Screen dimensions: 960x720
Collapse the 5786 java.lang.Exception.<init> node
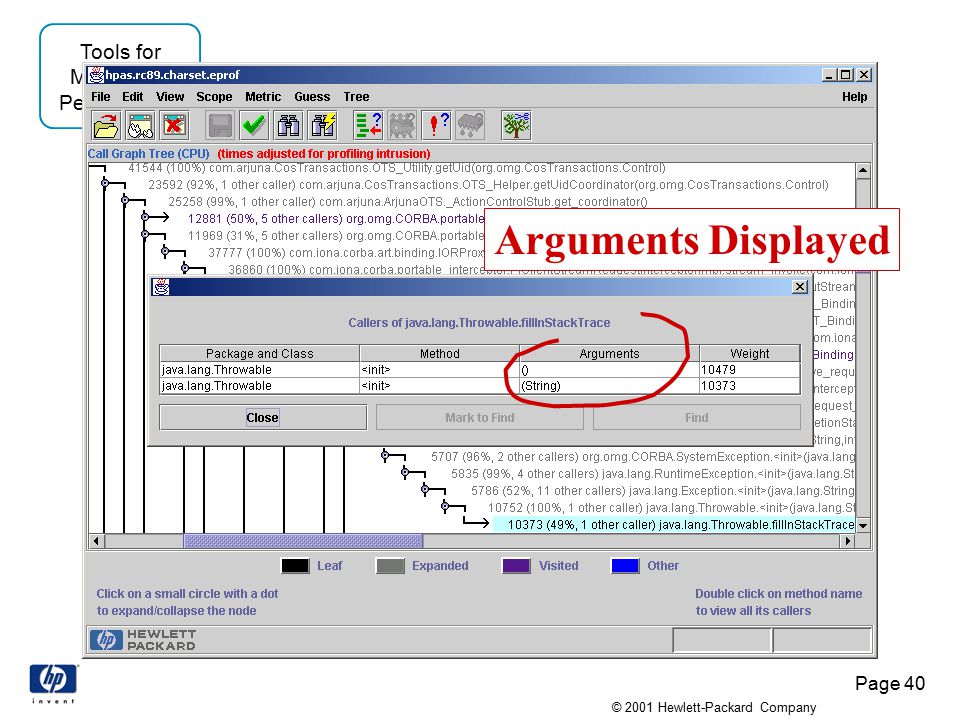[x=425, y=489]
